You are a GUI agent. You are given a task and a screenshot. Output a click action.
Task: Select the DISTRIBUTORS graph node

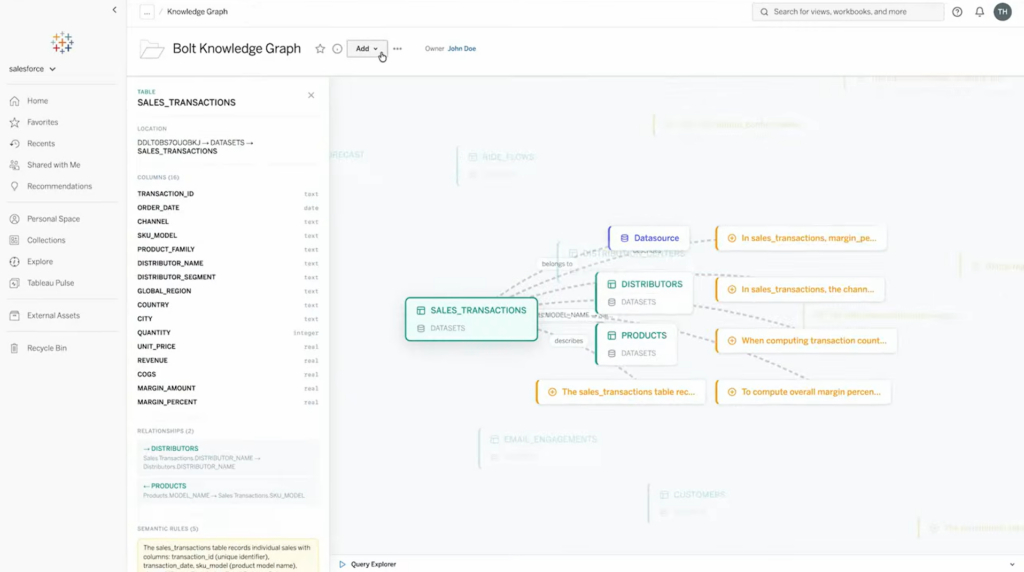click(645, 293)
